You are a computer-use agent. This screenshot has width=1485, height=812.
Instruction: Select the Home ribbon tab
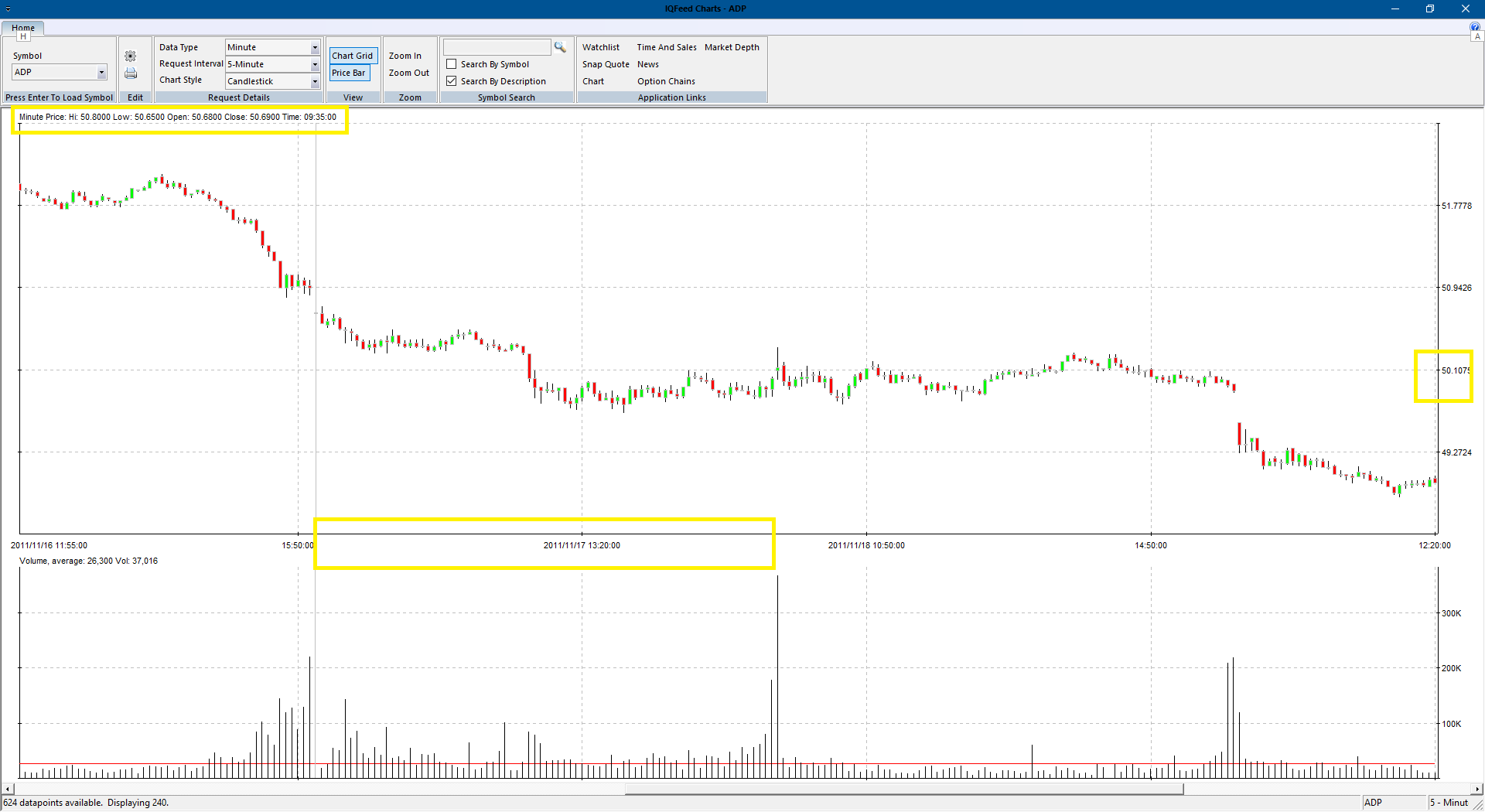[23, 28]
